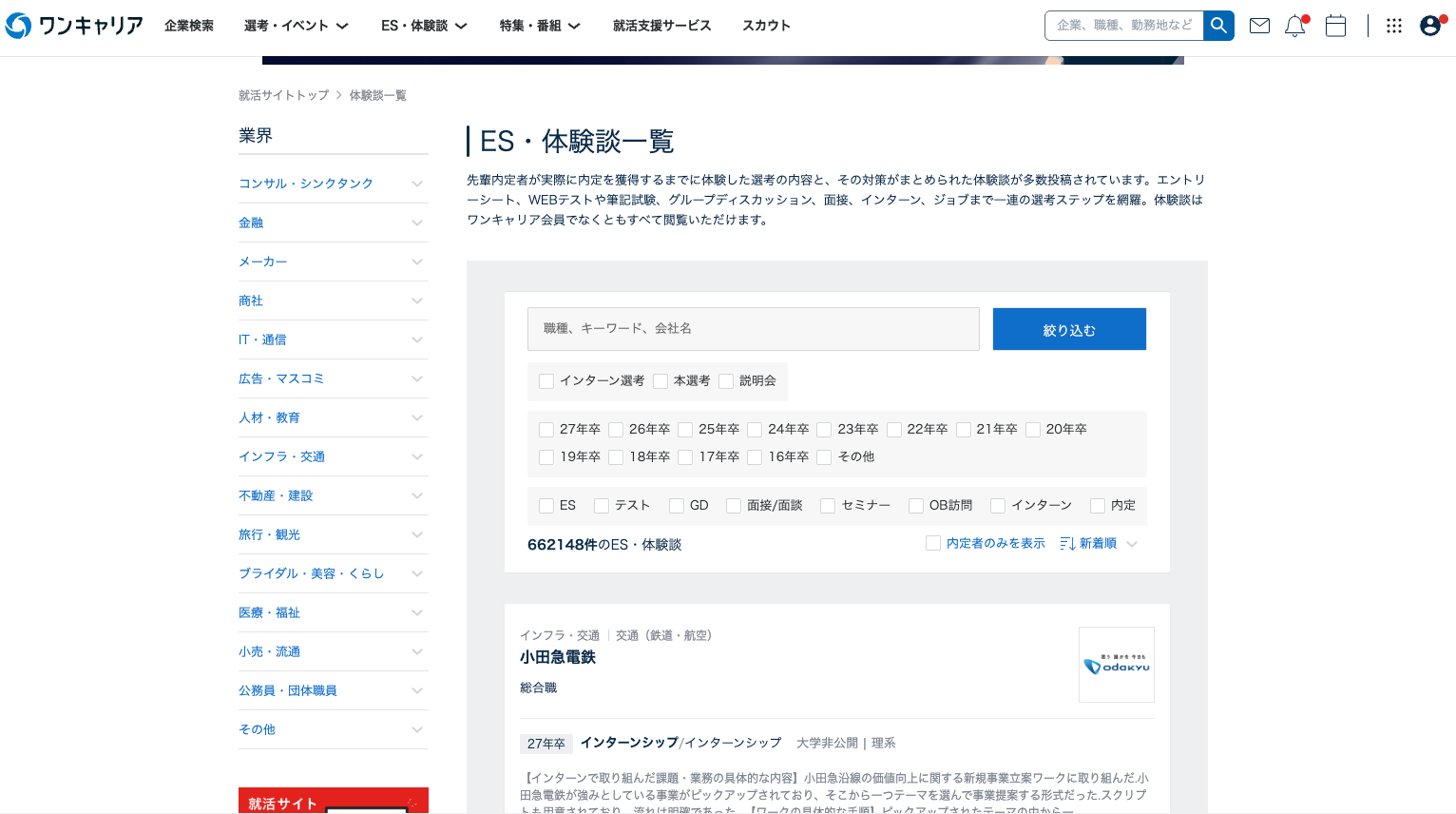Expand the コンサル・シンクタンク industry category
The width and height of the screenshot is (1456, 814).
(417, 184)
